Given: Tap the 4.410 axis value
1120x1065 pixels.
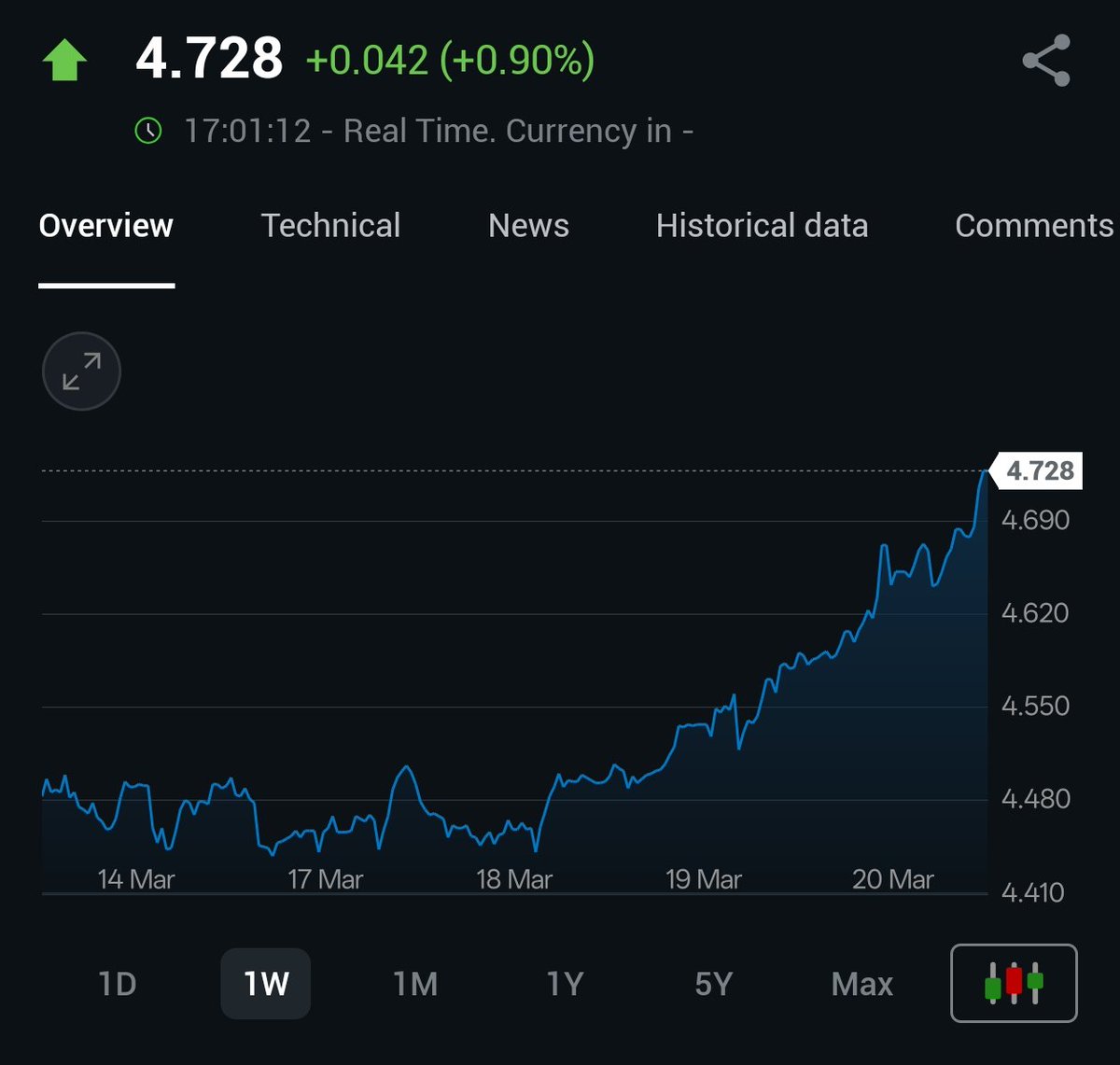Looking at the screenshot, I should pos(1035,892).
